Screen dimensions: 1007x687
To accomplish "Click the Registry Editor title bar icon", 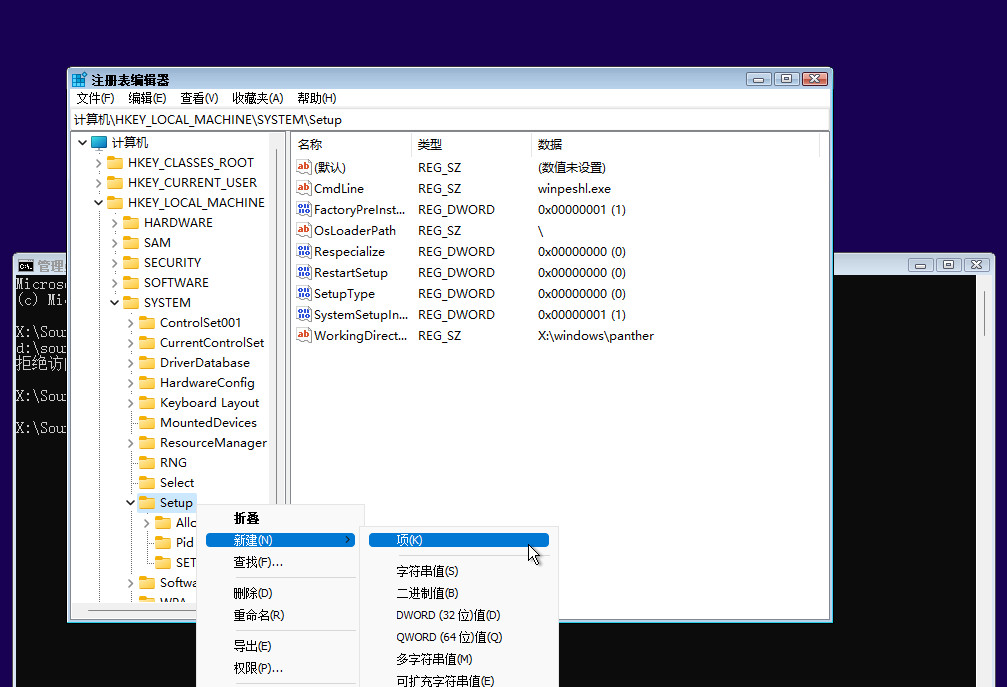I will [79, 80].
